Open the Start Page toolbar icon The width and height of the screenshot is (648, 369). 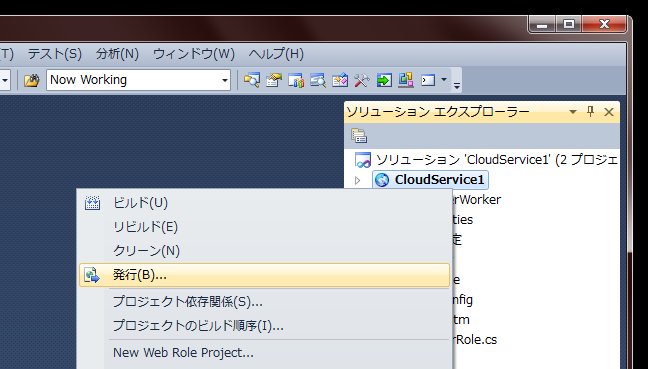pos(340,79)
